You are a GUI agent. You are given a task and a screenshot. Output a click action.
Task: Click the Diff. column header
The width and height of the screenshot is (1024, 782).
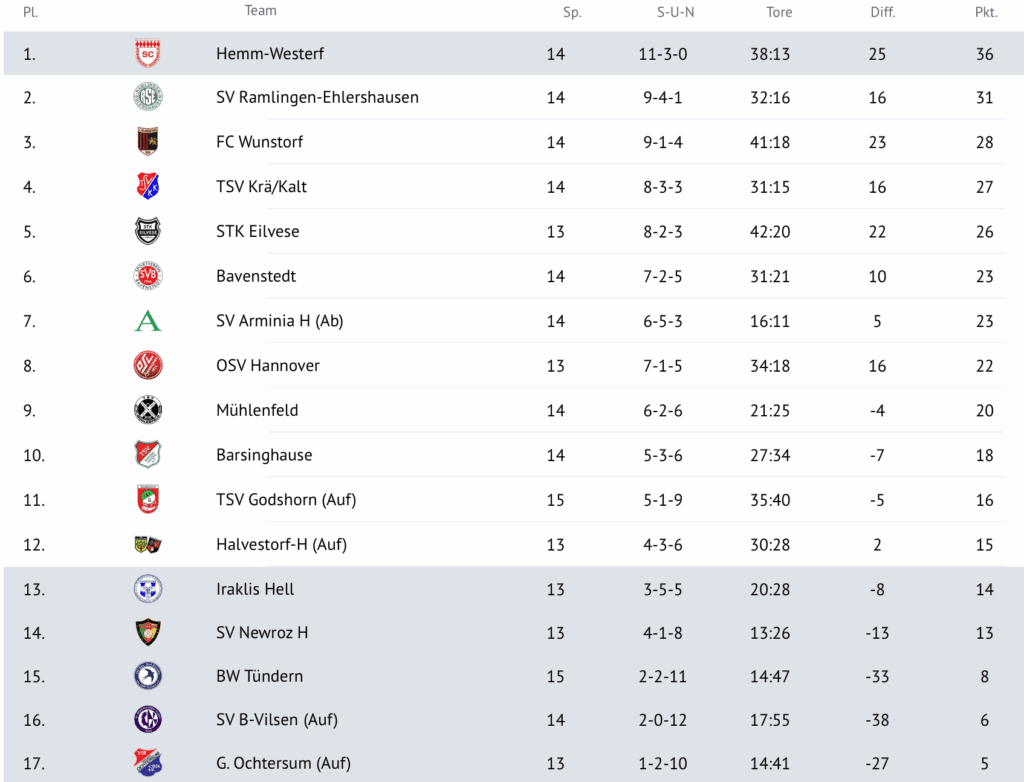(x=883, y=13)
